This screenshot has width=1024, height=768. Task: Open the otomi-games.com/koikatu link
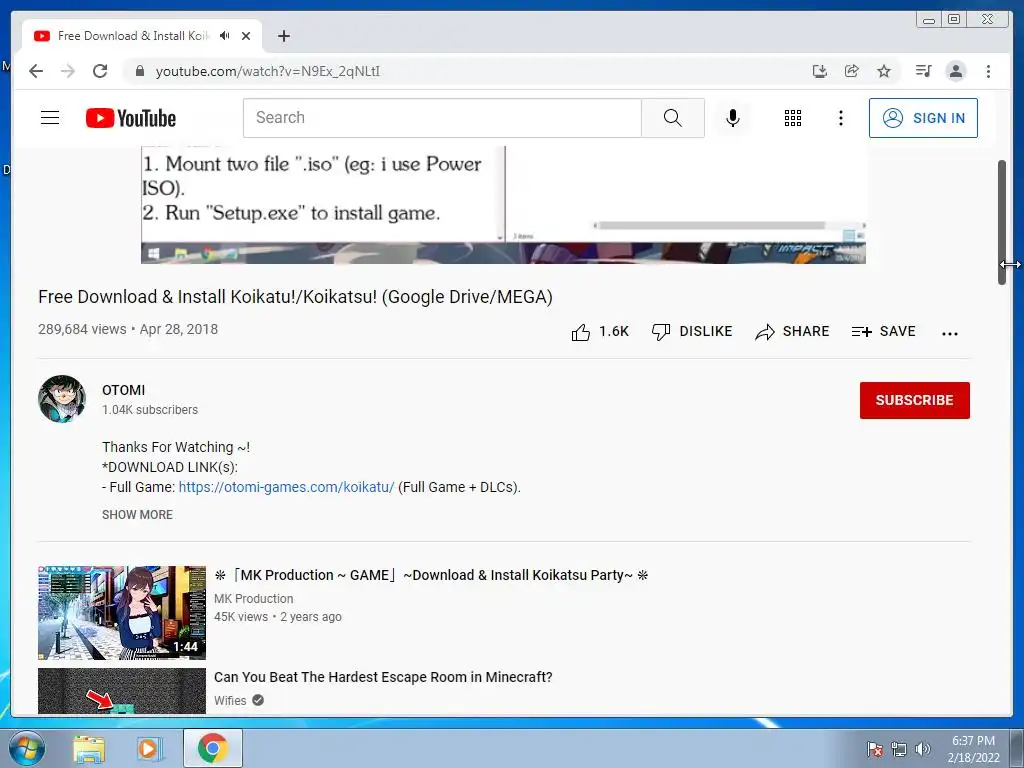pyautogui.click(x=286, y=487)
